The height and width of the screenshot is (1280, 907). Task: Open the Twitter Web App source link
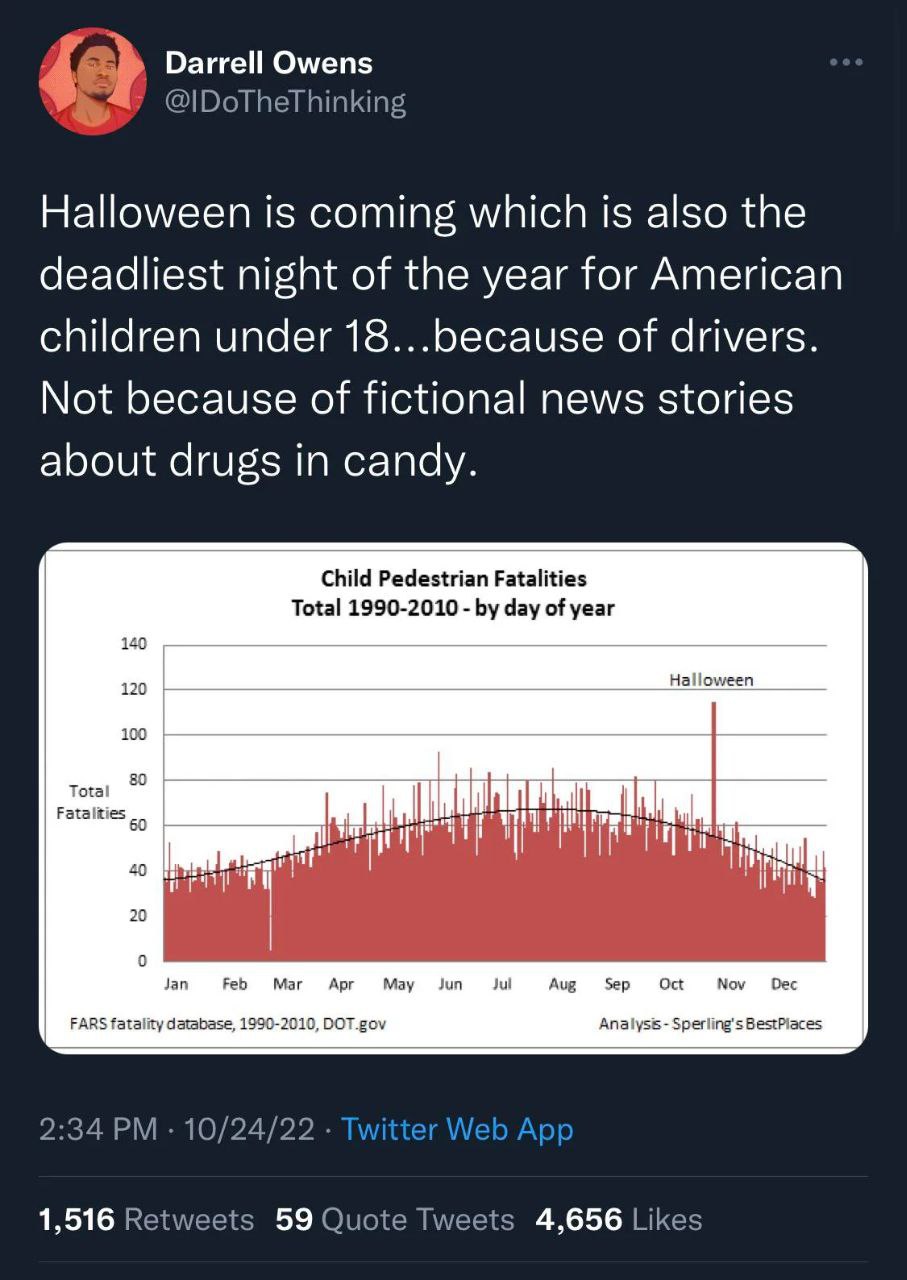pyautogui.click(x=457, y=1129)
